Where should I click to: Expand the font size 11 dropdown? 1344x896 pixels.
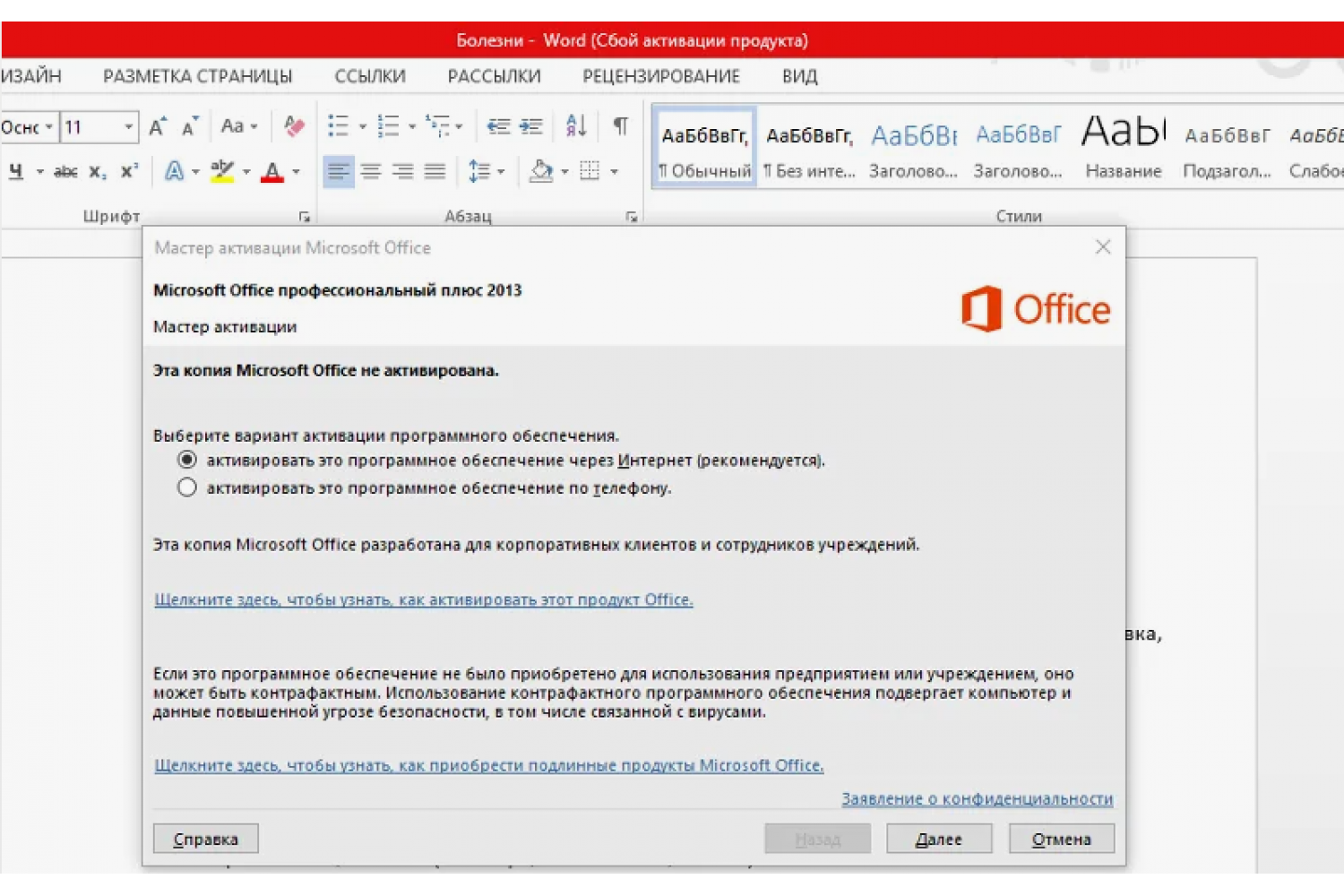(x=129, y=126)
